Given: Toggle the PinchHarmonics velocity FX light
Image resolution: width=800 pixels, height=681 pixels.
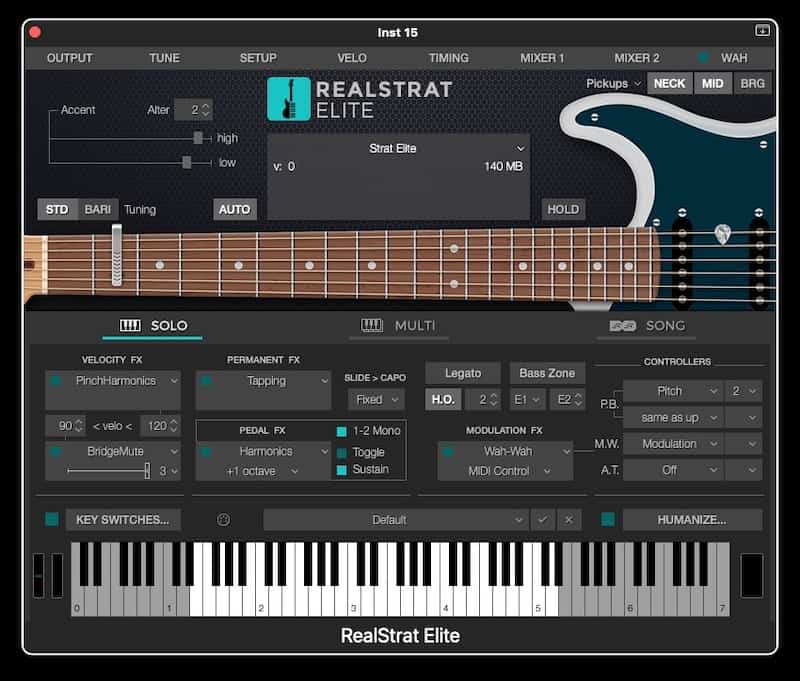Looking at the screenshot, I should tap(56, 381).
